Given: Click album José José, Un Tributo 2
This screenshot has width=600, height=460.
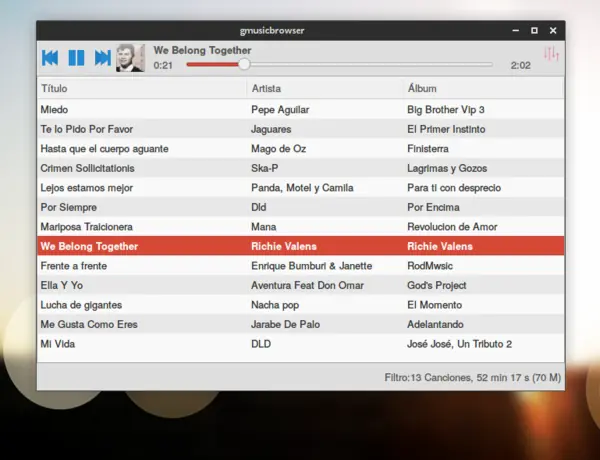Looking at the screenshot, I should (x=459, y=344).
